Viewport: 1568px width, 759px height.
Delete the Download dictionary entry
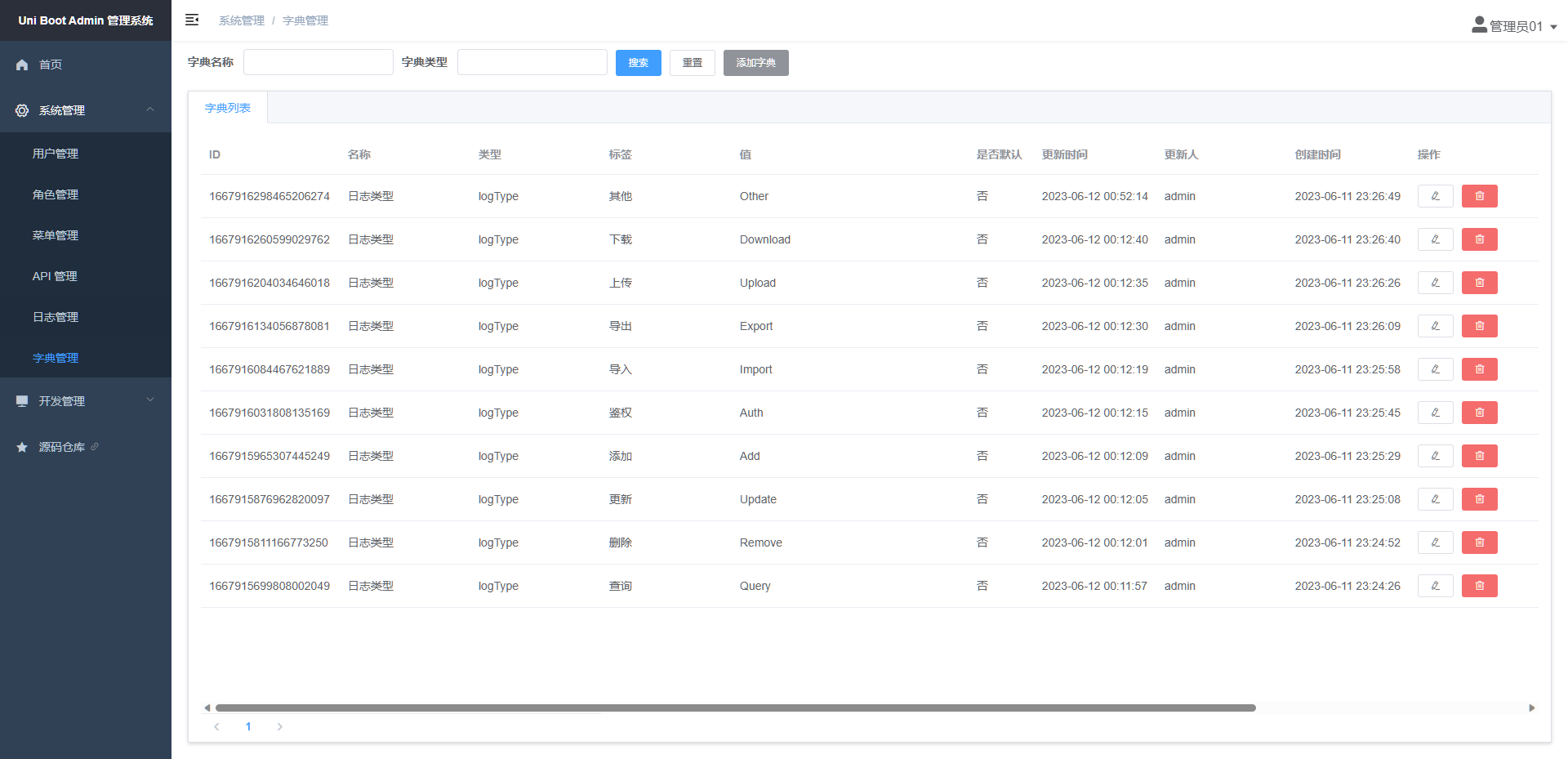pos(1479,239)
